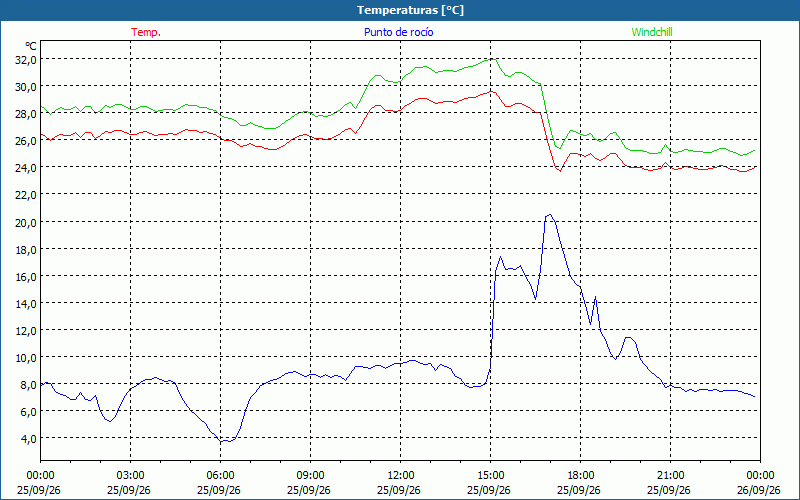Click the 6,0 y-axis value
The width and height of the screenshot is (800, 500).
point(29,412)
